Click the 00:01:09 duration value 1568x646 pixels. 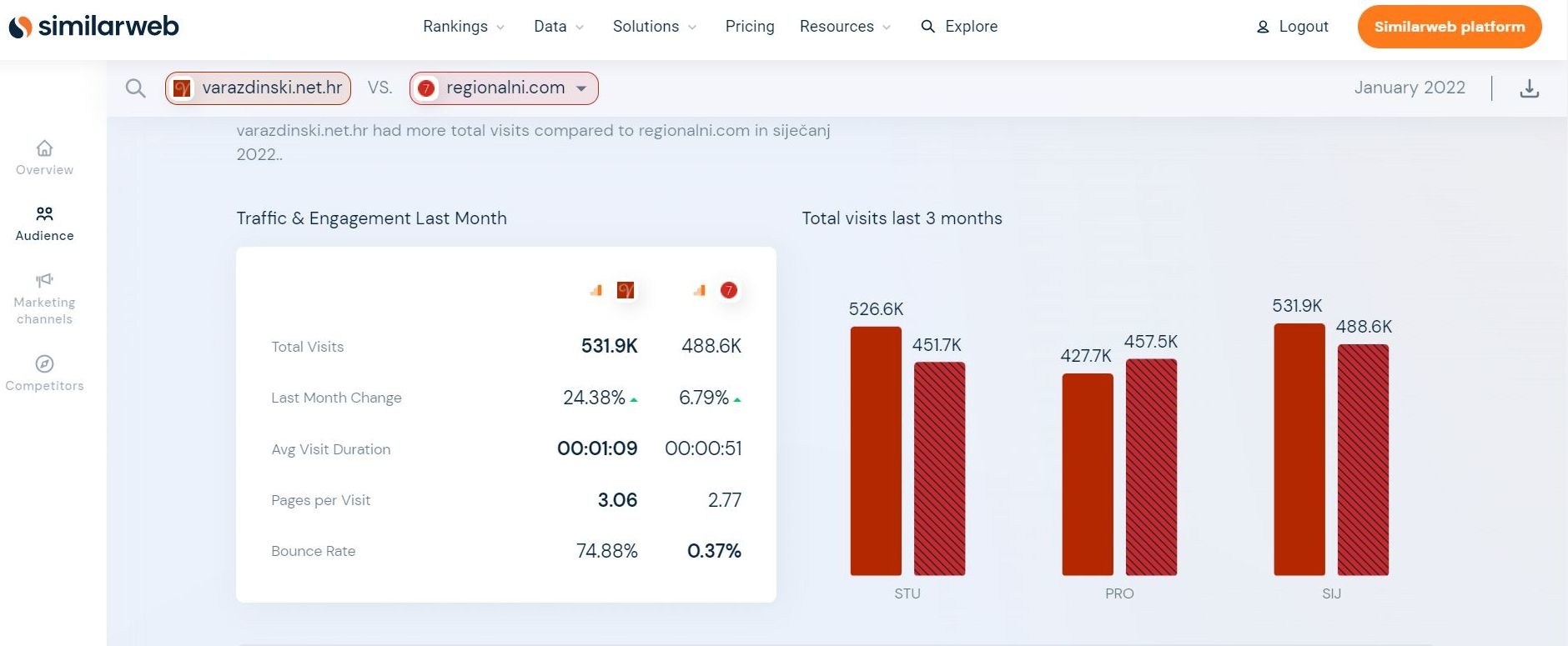tap(597, 448)
